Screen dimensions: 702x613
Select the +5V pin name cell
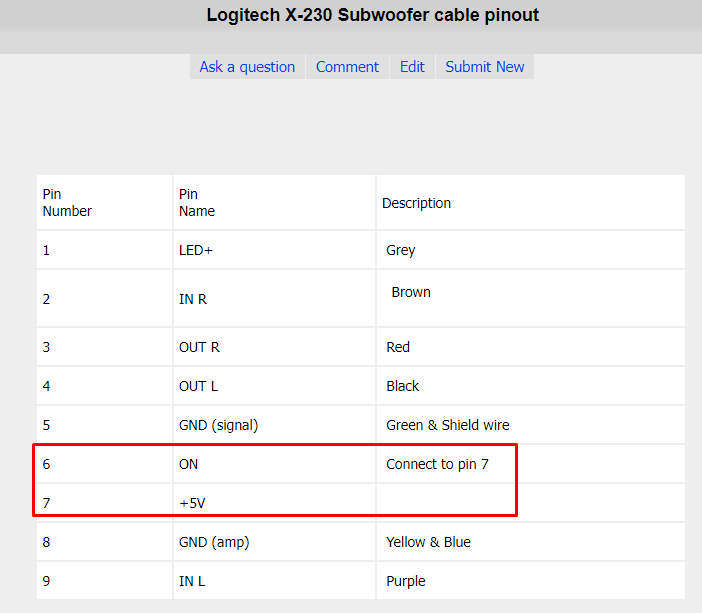pos(274,503)
